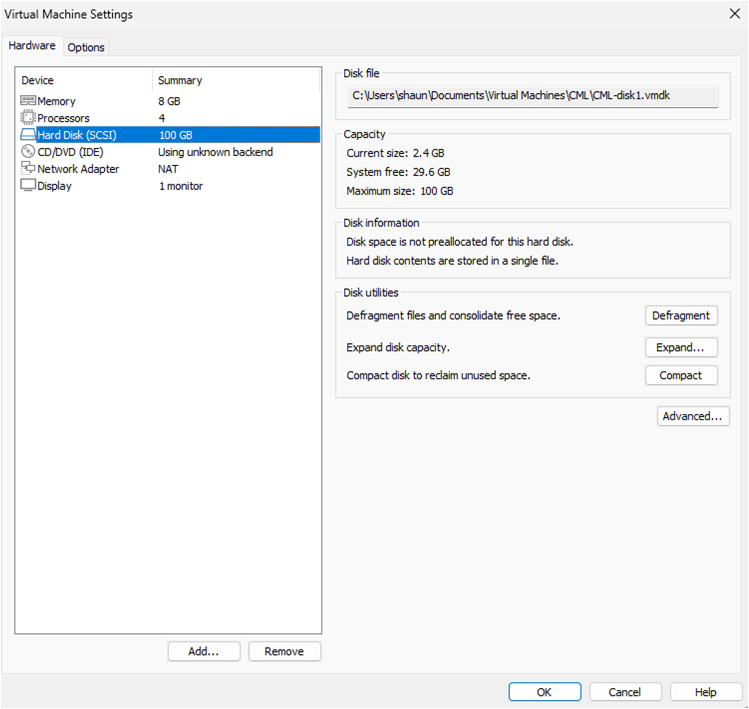Compact the disk to reclaim space

(680, 376)
